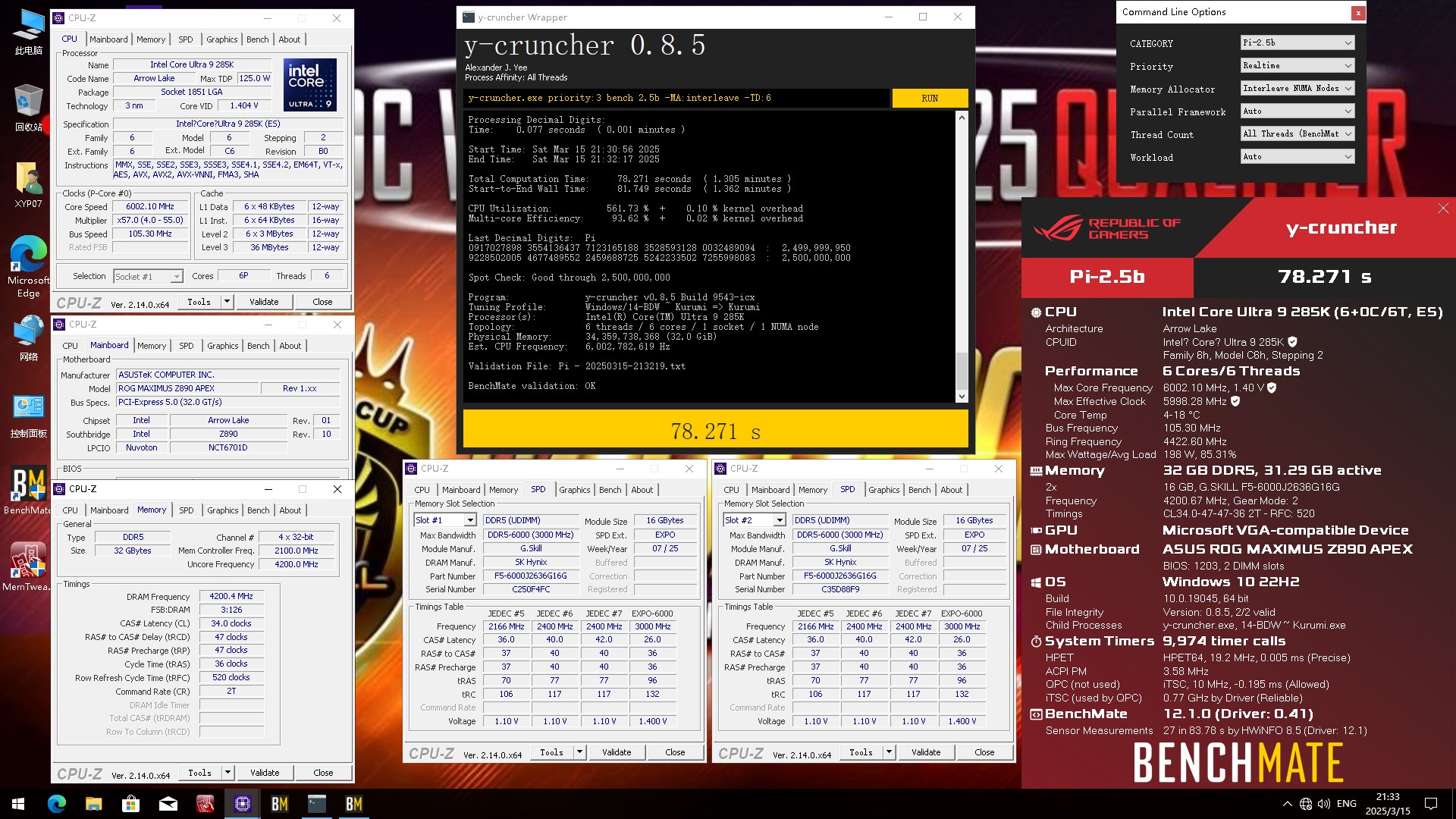1456x819 pixels.
Task: Open the volume tray icon
Action: [1324, 804]
